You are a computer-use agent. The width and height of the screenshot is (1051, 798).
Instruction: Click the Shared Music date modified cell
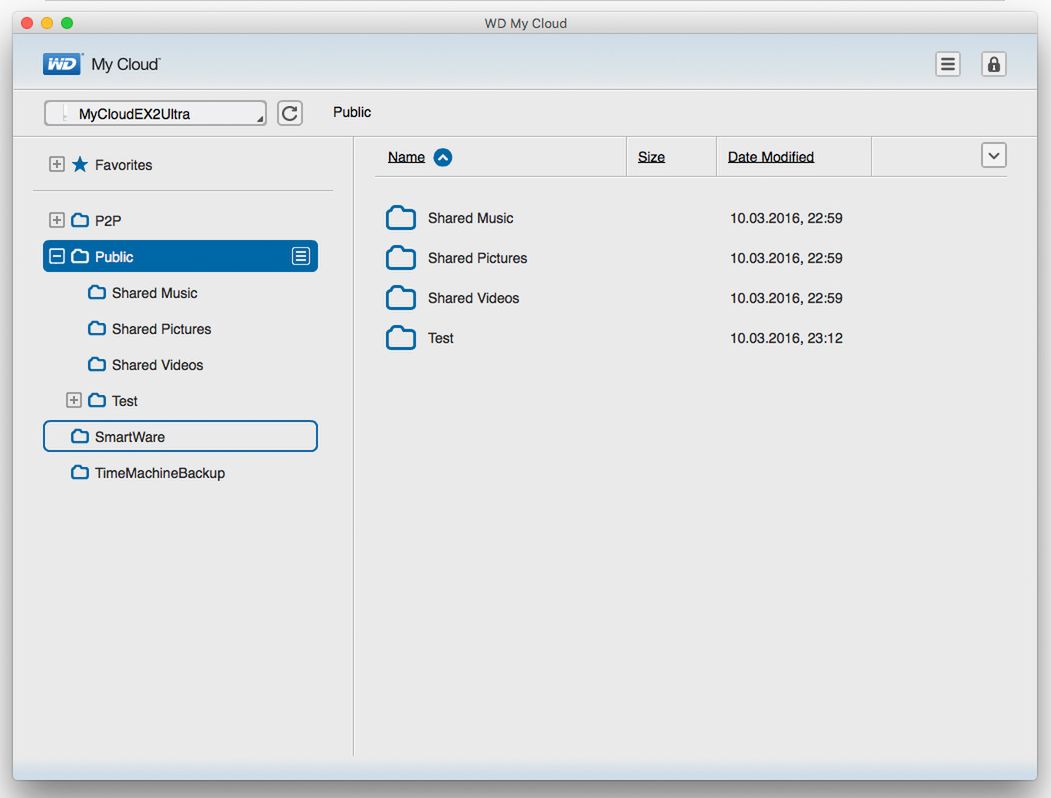pos(786,218)
